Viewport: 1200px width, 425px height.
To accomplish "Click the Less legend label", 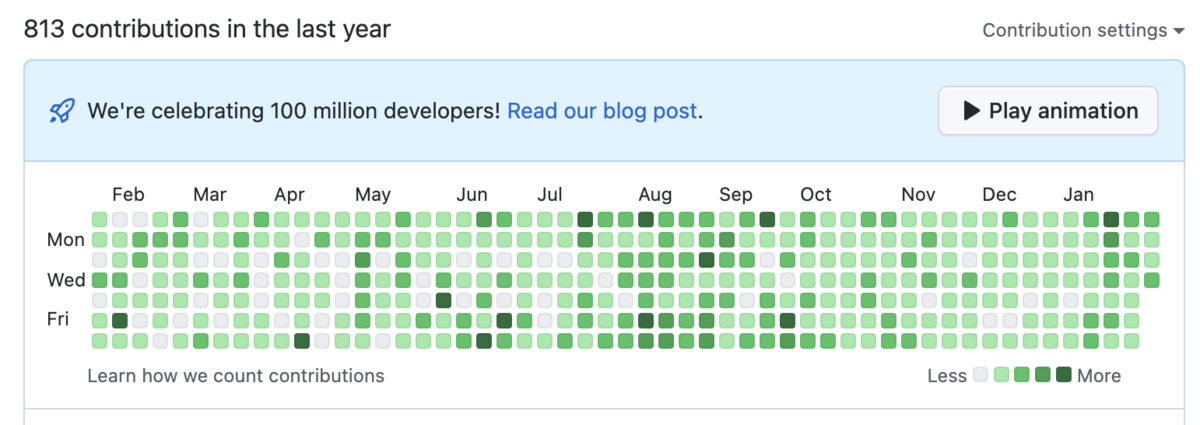I will [x=947, y=376].
